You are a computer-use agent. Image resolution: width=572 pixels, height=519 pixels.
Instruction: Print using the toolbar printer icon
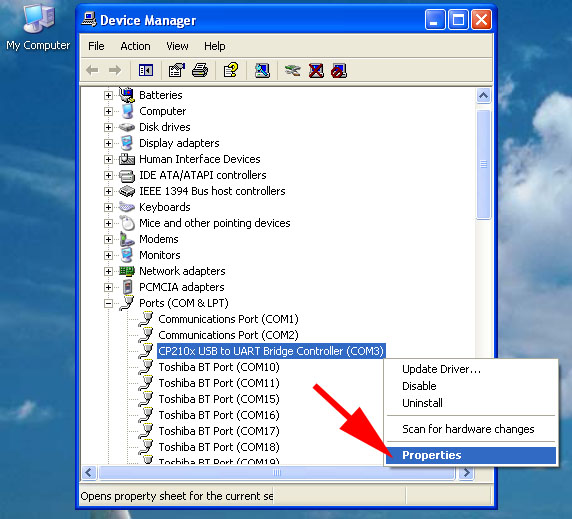200,70
